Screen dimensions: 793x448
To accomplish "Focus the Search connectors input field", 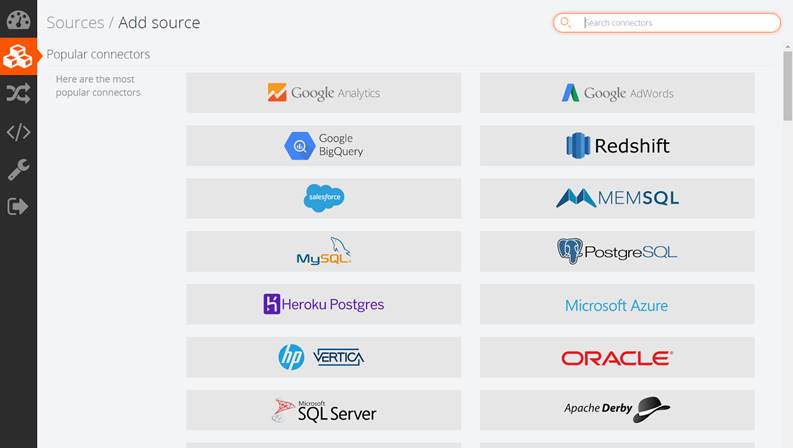I will [667, 23].
